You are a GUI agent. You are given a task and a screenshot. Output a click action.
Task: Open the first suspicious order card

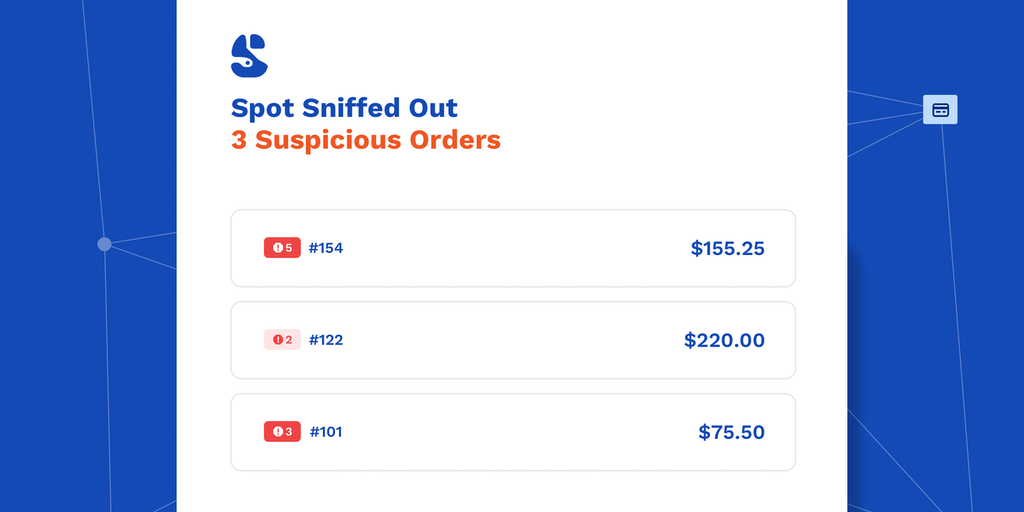513,248
